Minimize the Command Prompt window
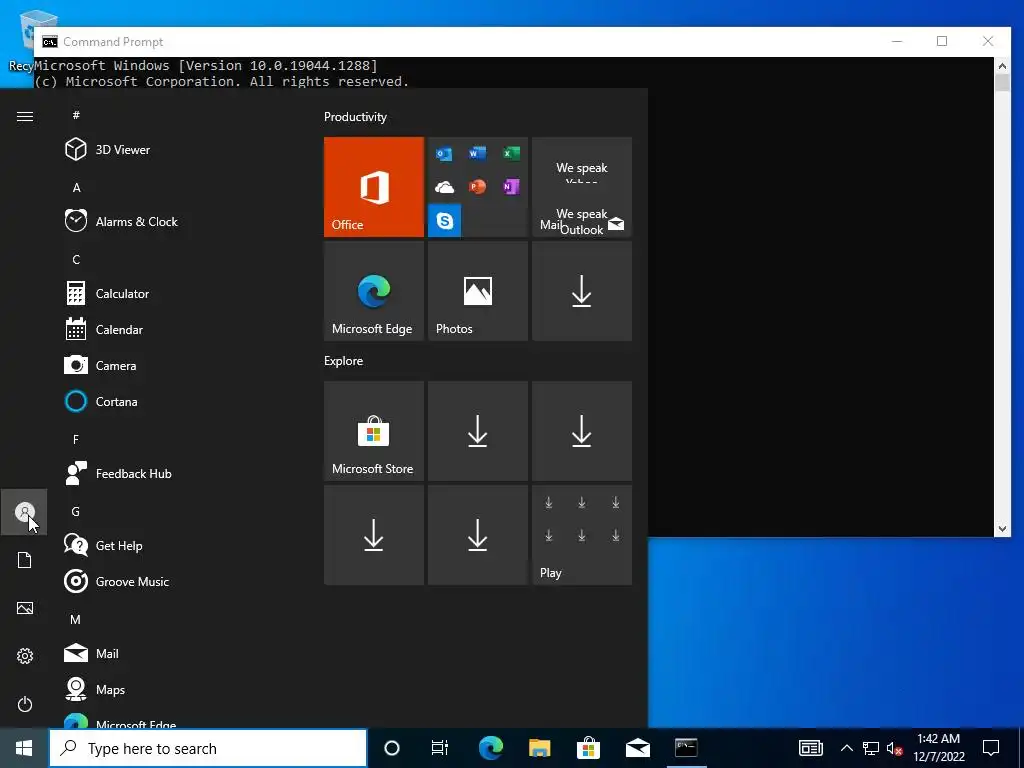This screenshot has height=768, width=1024. pos(897,41)
